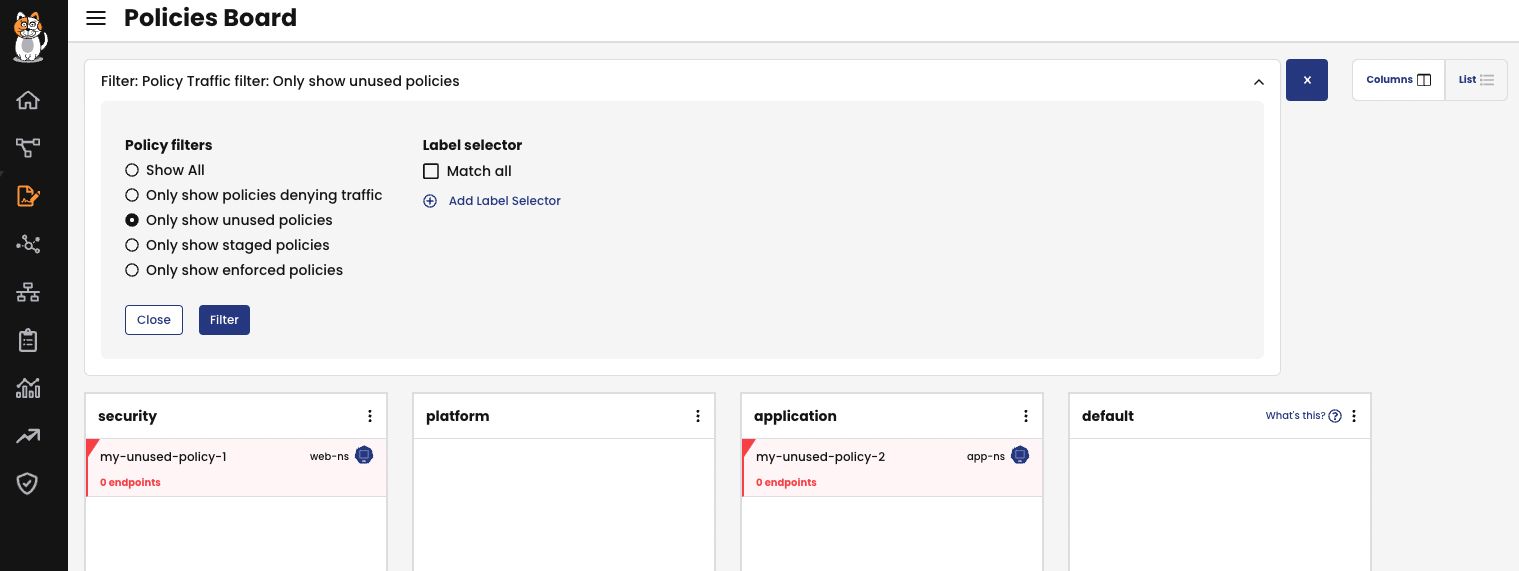Open the Activity chart sidebar icon
The height and width of the screenshot is (571, 1519).
[28, 388]
